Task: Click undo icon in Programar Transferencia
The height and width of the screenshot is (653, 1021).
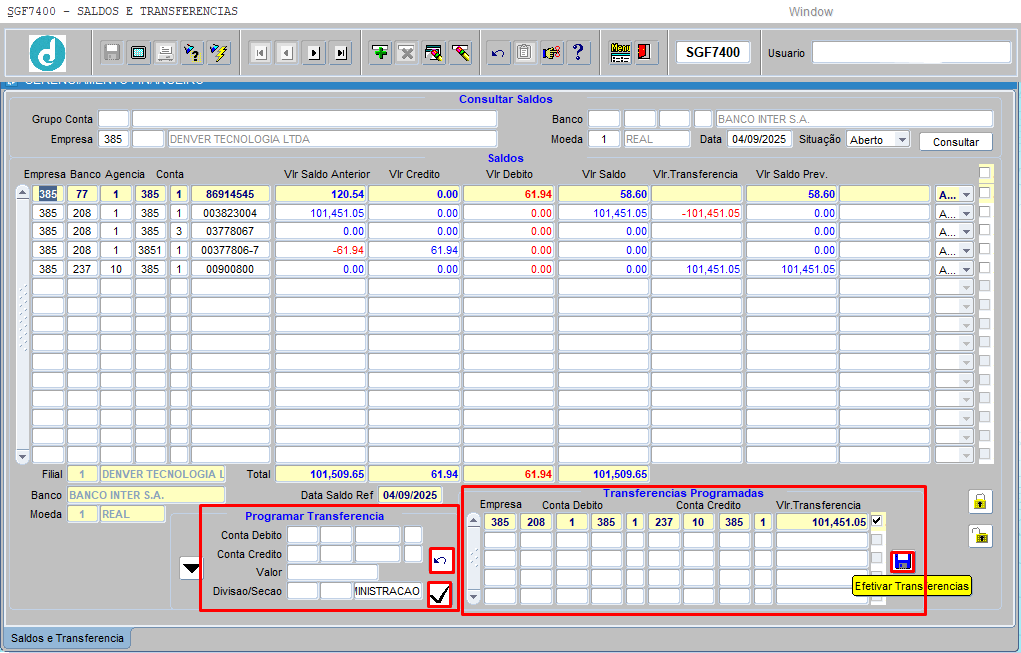Action: tap(439, 560)
